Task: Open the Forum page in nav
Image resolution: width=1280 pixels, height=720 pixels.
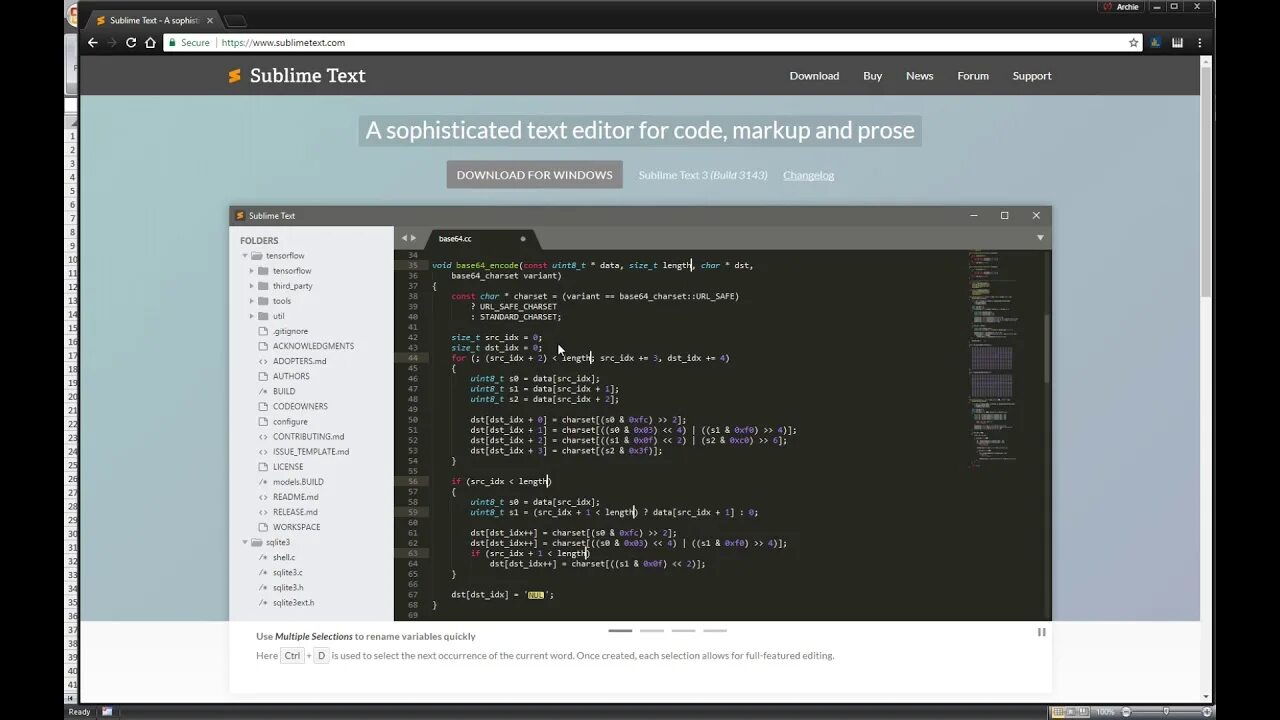Action: pyautogui.click(x=973, y=76)
